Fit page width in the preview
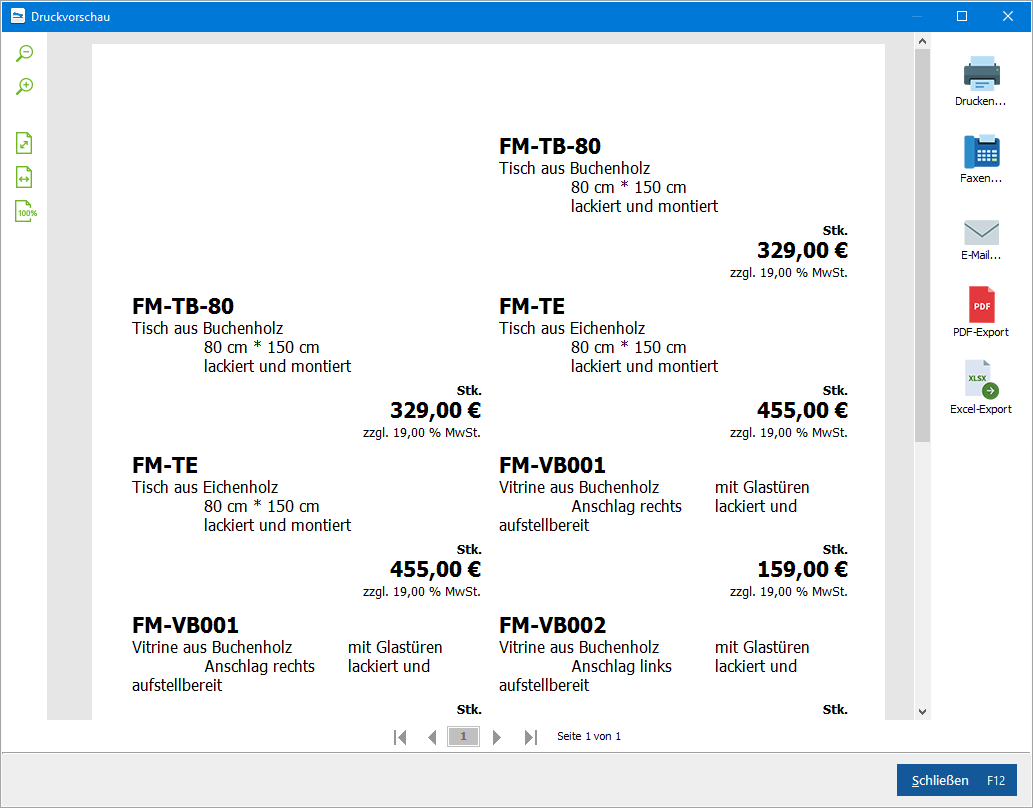 (24, 177)
